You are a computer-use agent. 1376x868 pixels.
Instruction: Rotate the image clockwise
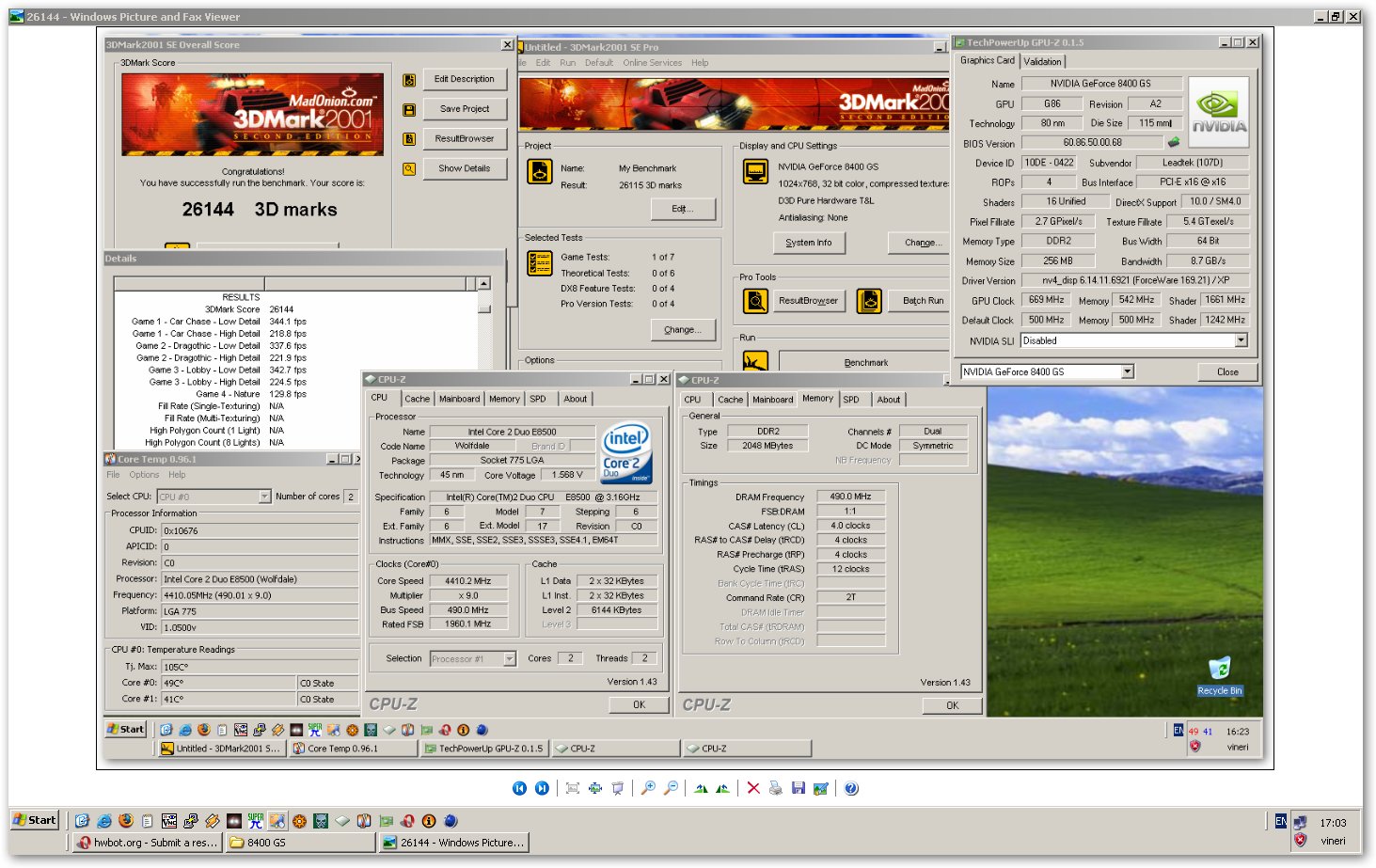[x=701, y=788]
